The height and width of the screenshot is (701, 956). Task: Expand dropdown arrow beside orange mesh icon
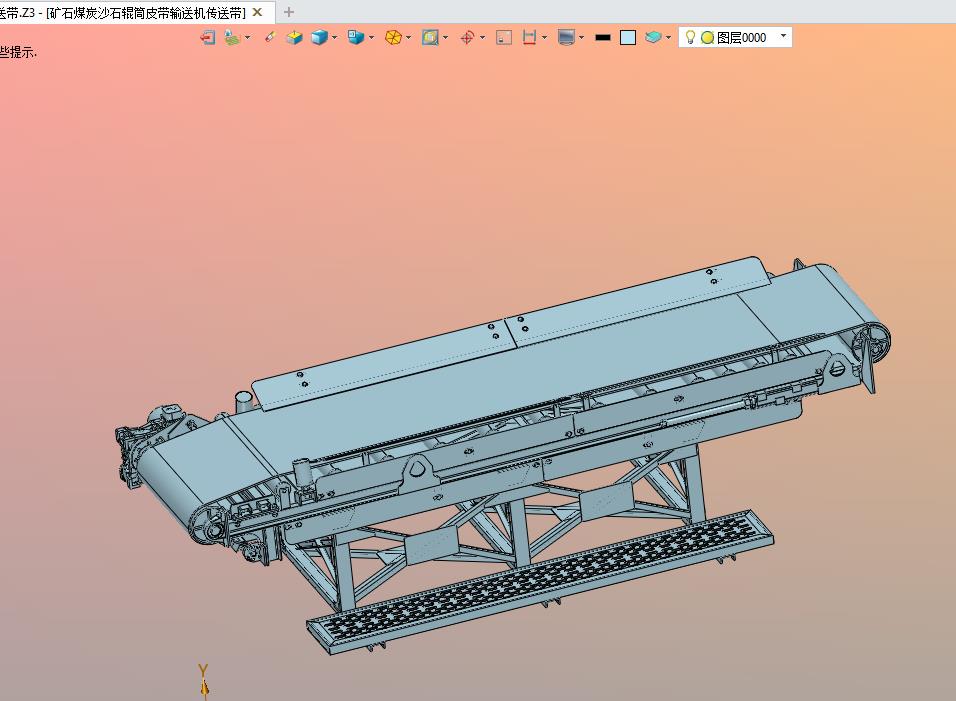409,38
